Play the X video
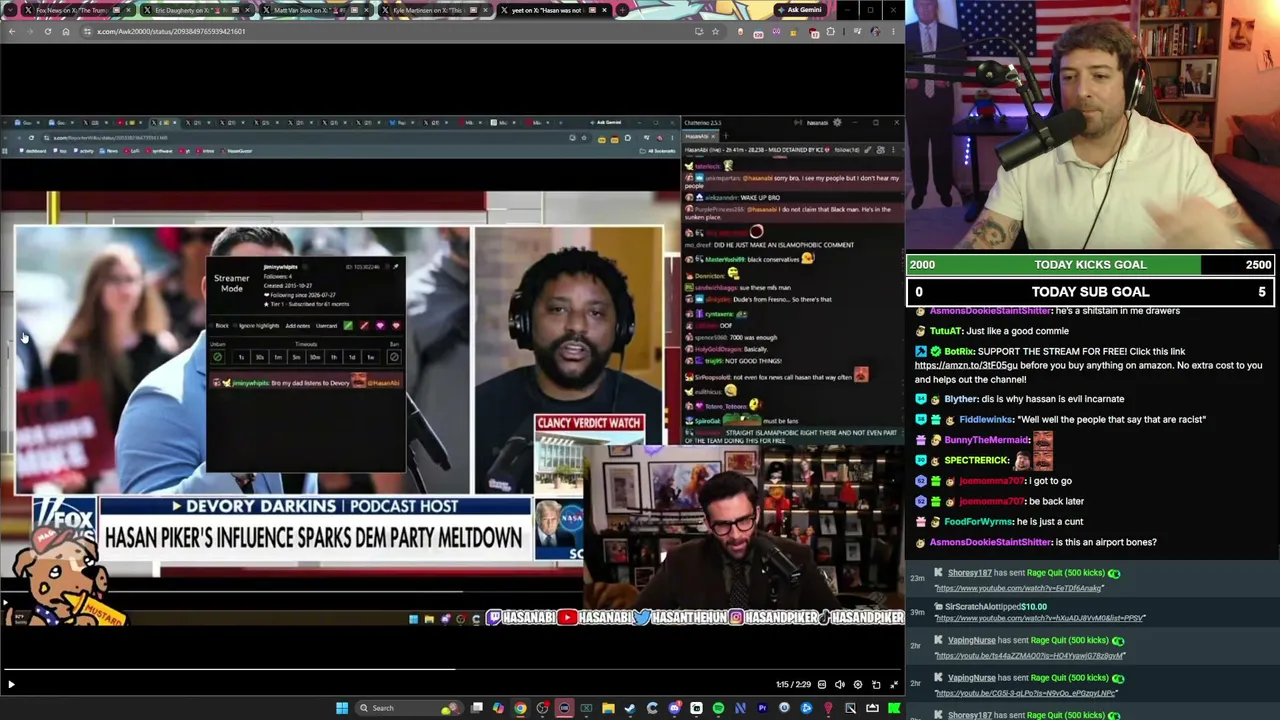 (11, 685)
